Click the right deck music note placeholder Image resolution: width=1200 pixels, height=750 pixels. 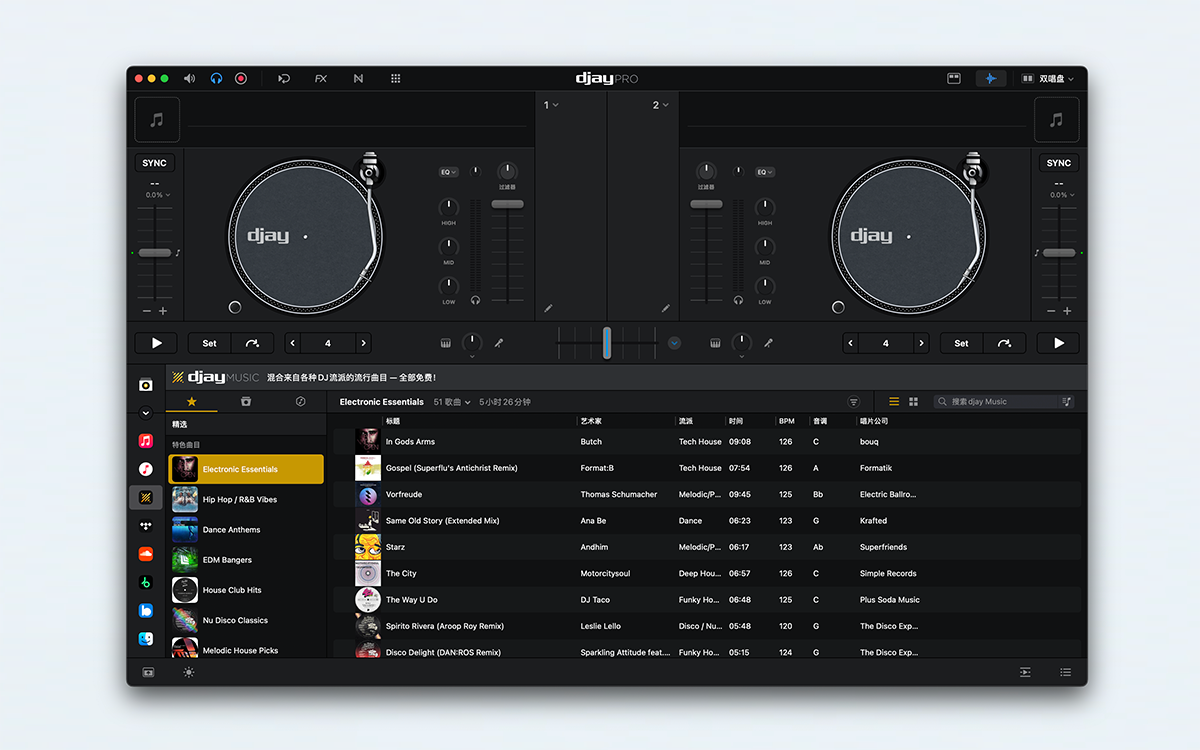point(1056,120)
